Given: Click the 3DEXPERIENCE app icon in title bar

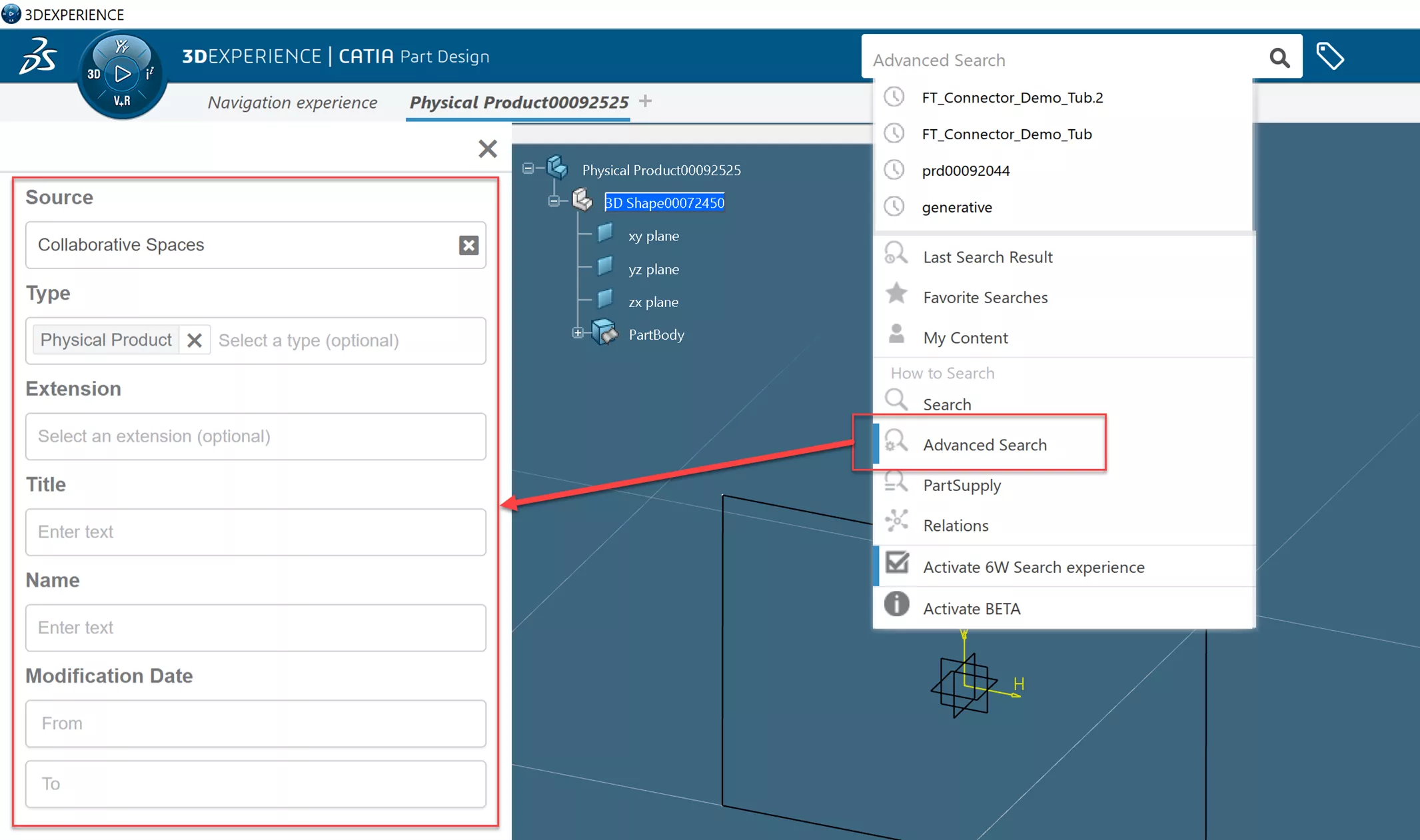Looking at the screenshot, I should pos(11,13).
